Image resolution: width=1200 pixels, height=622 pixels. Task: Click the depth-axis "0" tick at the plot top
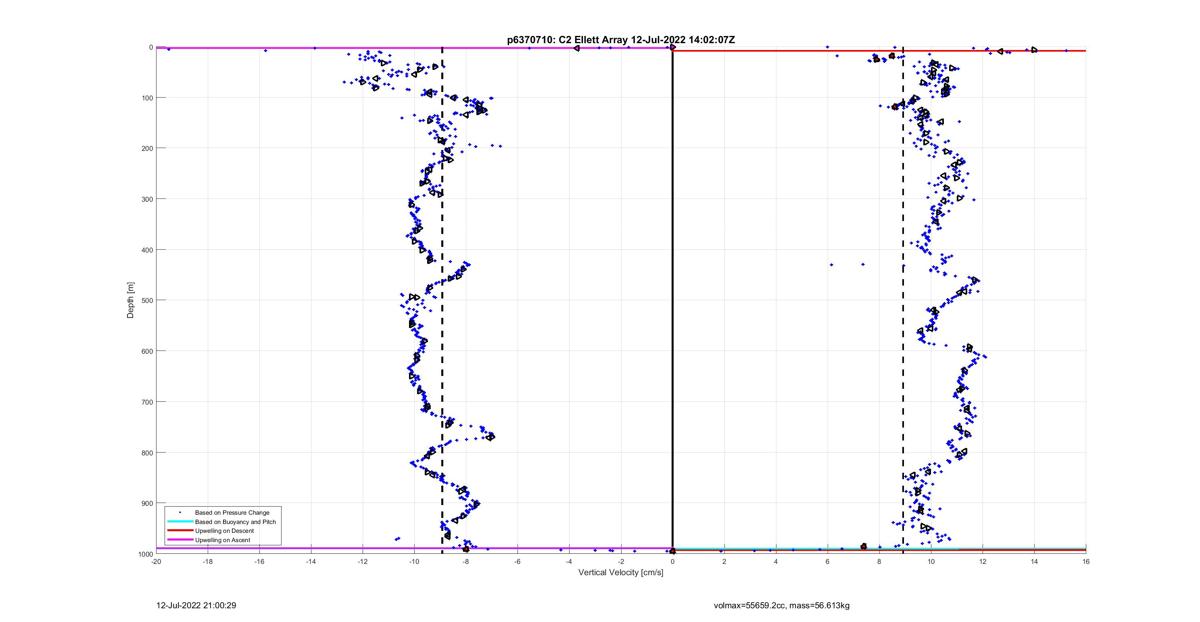point(150,47)
